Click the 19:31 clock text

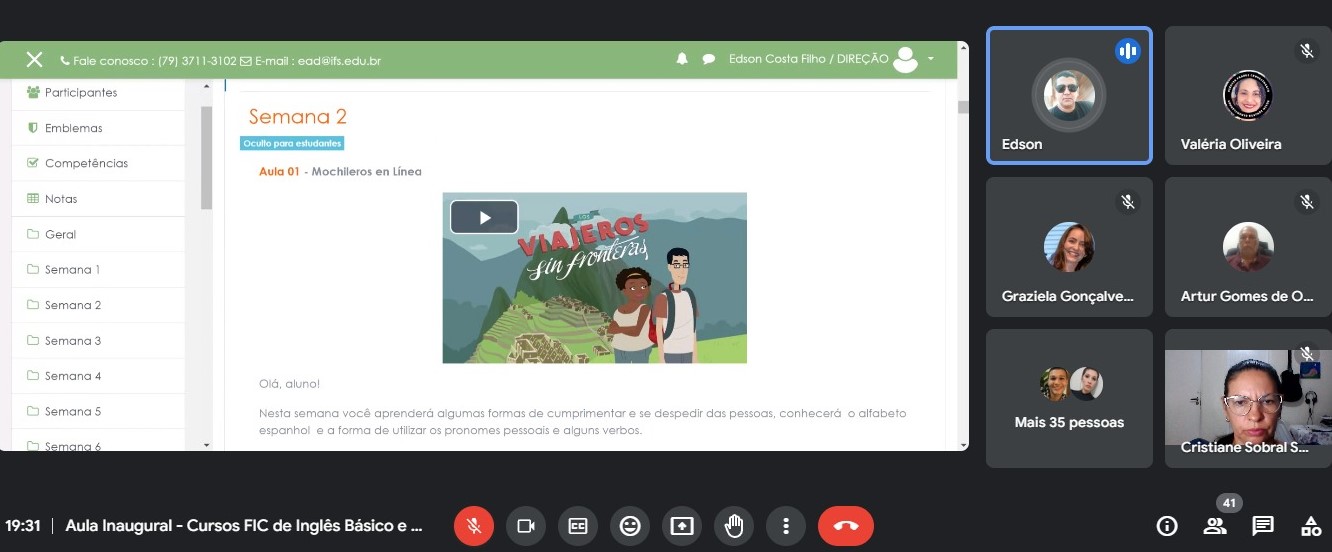23,526
